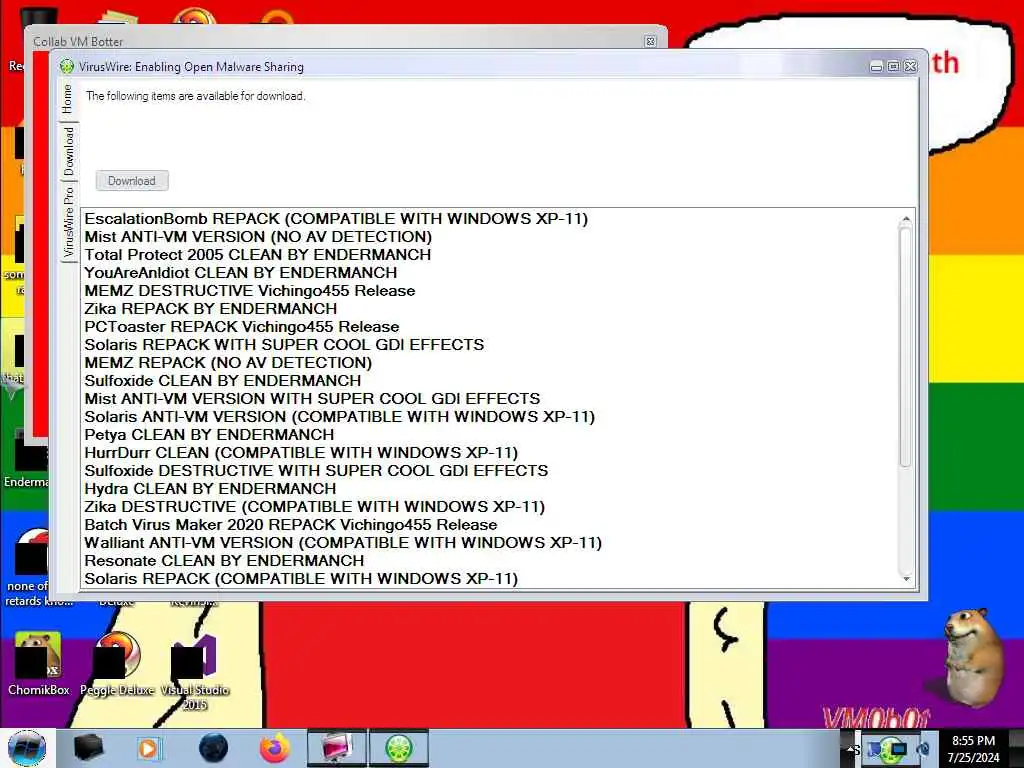Select Zika REPACK BY ENDERMANCH
The height and width of the screenshot is (768, 1024).
point(210,308)
